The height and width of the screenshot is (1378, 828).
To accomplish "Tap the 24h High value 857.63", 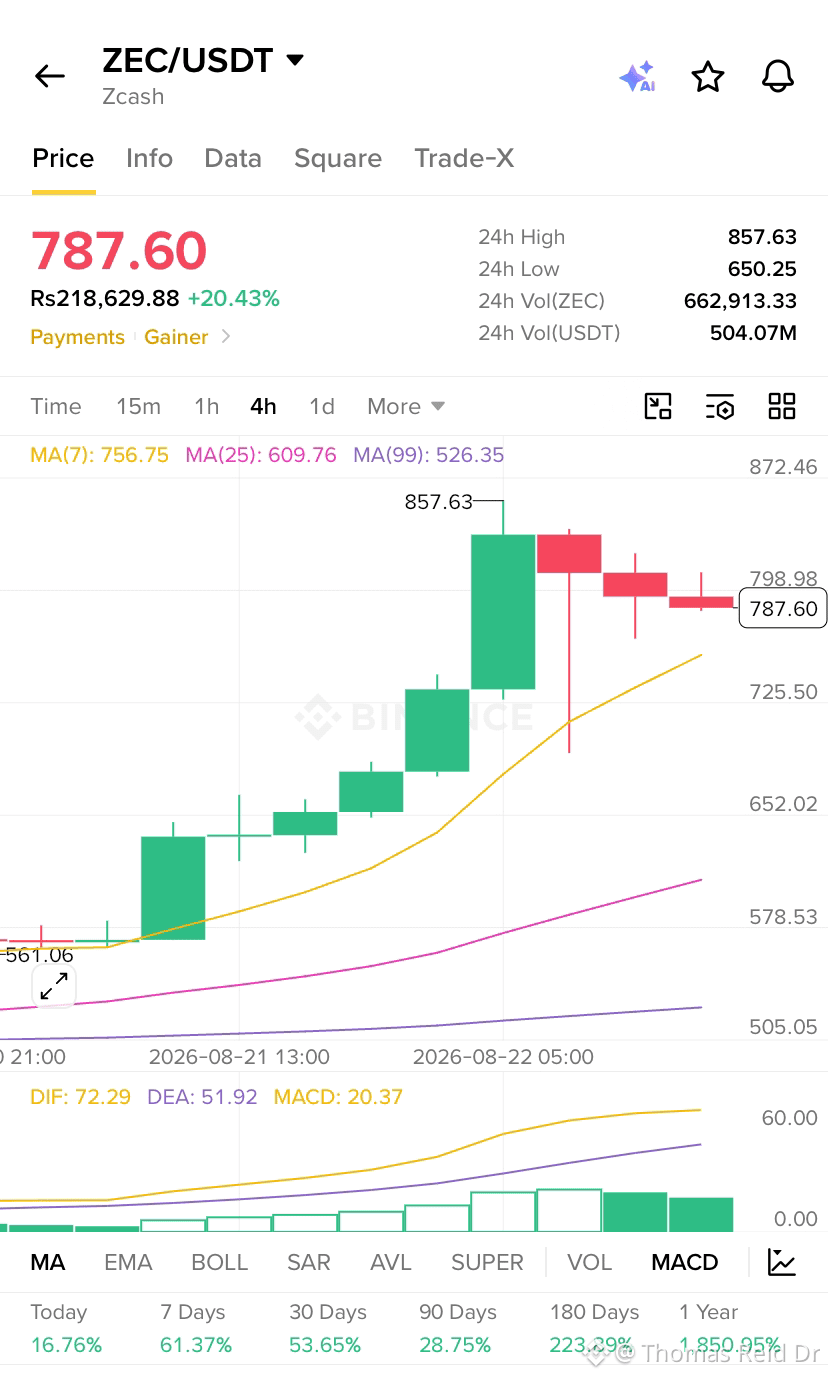I will pyautogui.click(x=762, y=237).
